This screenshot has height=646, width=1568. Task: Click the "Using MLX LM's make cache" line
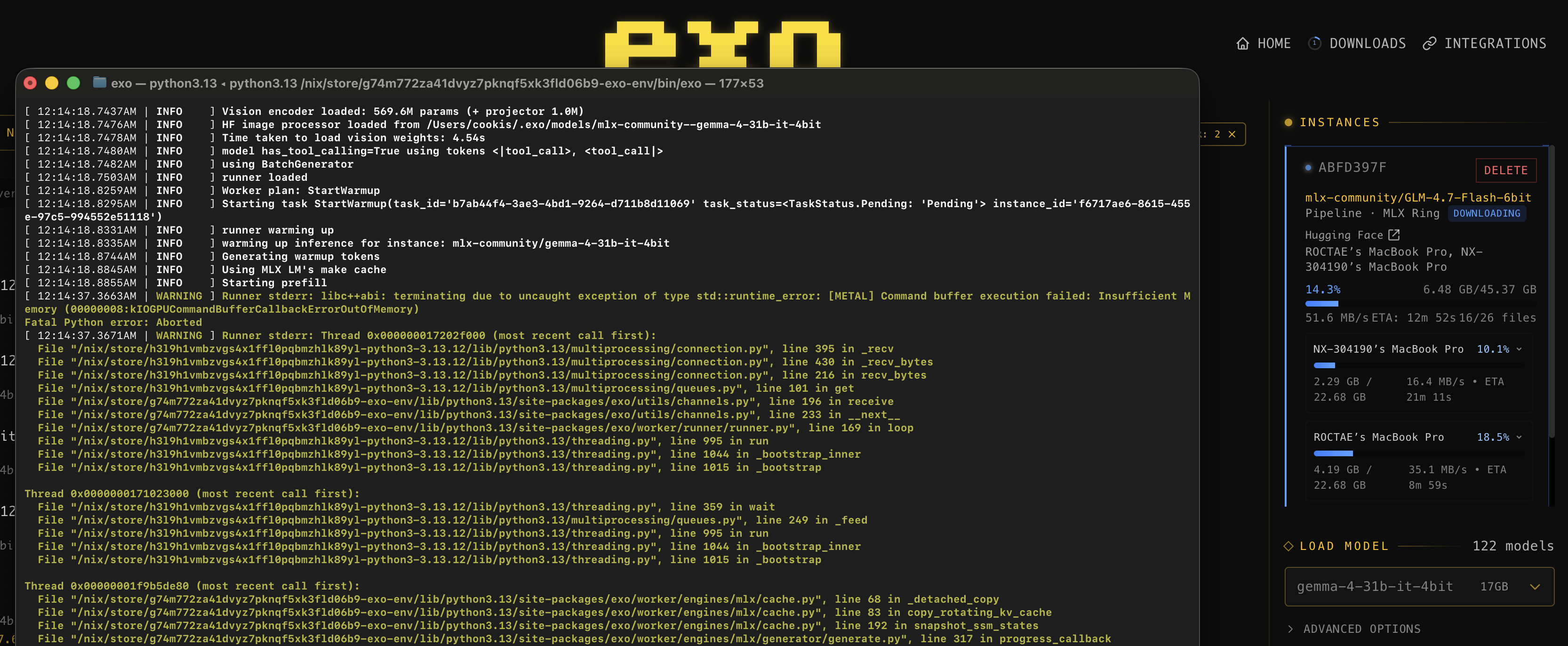coord(304,270)
